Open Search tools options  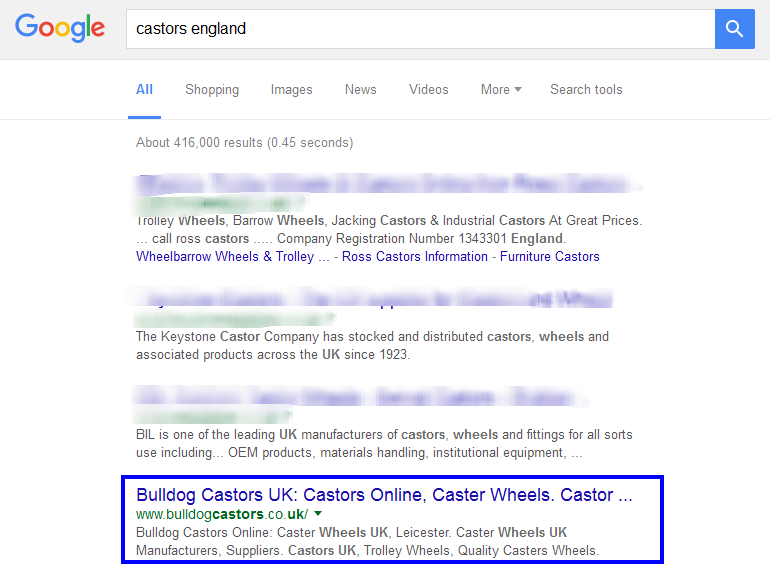click(x=586, y=89)
